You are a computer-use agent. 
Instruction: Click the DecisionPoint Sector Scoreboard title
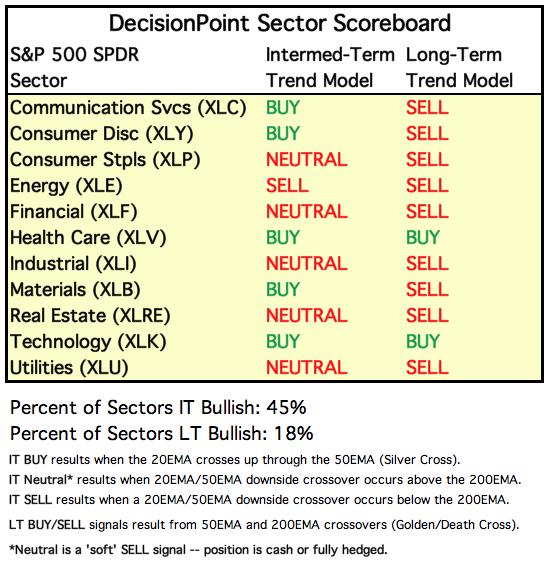(280, 23)
